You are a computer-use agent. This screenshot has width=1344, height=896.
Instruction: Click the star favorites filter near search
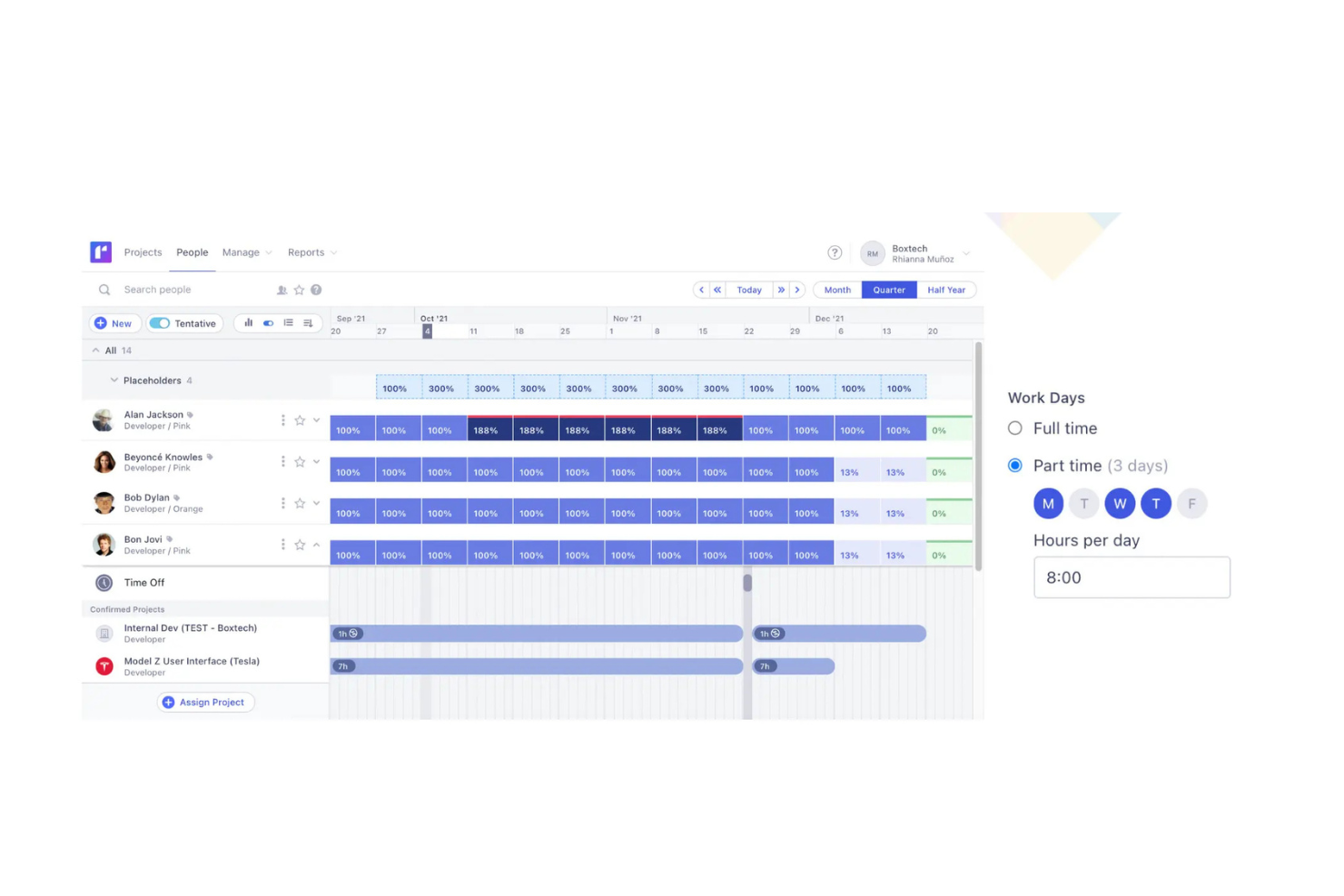pyautogui.click(x=299, y=290)
